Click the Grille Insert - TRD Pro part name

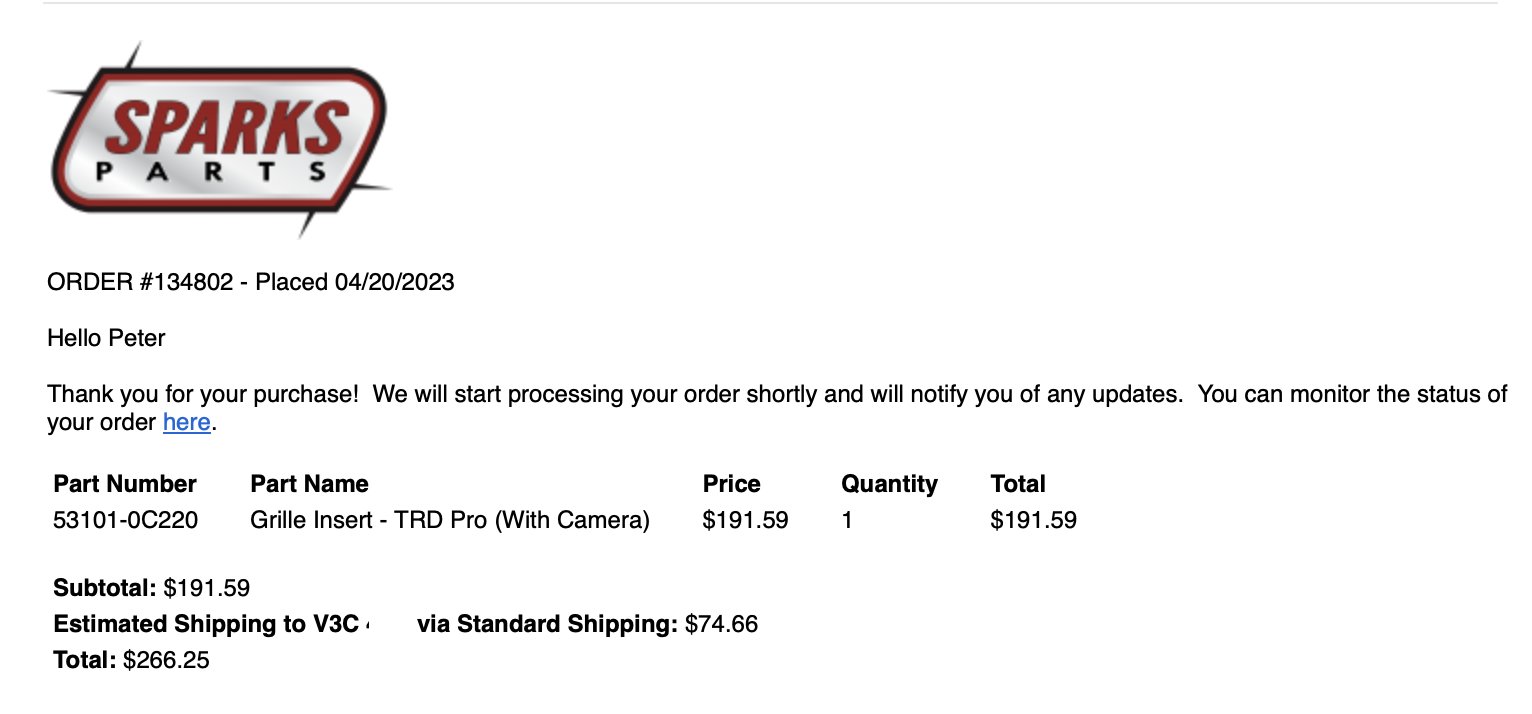pos(450,520)
